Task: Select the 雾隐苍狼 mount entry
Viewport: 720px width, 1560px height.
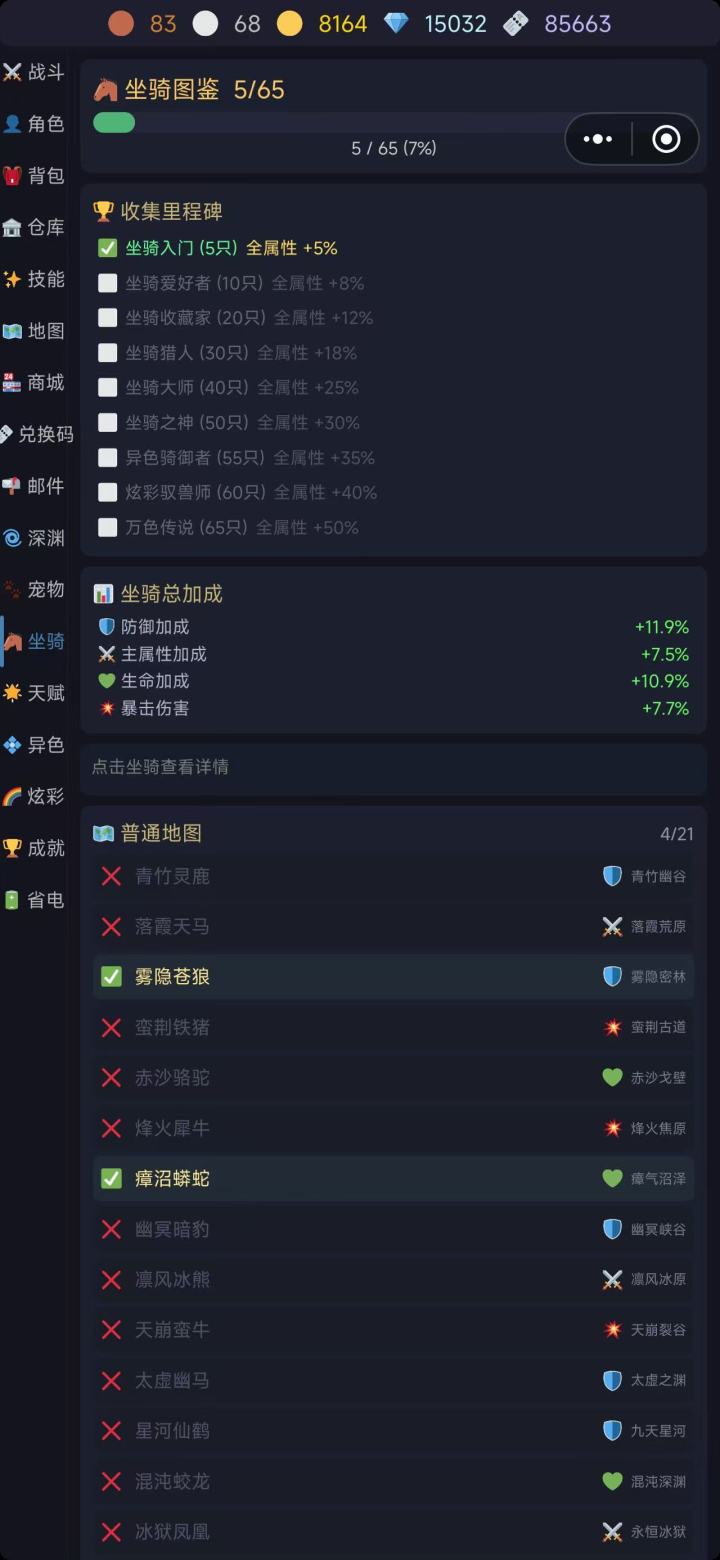Action: pyautogui.click(x=393, y=977)
